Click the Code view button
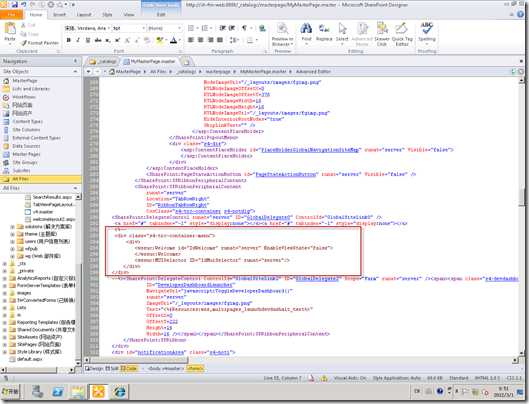This screenshot has height=404, width=529. pos(129,368)
